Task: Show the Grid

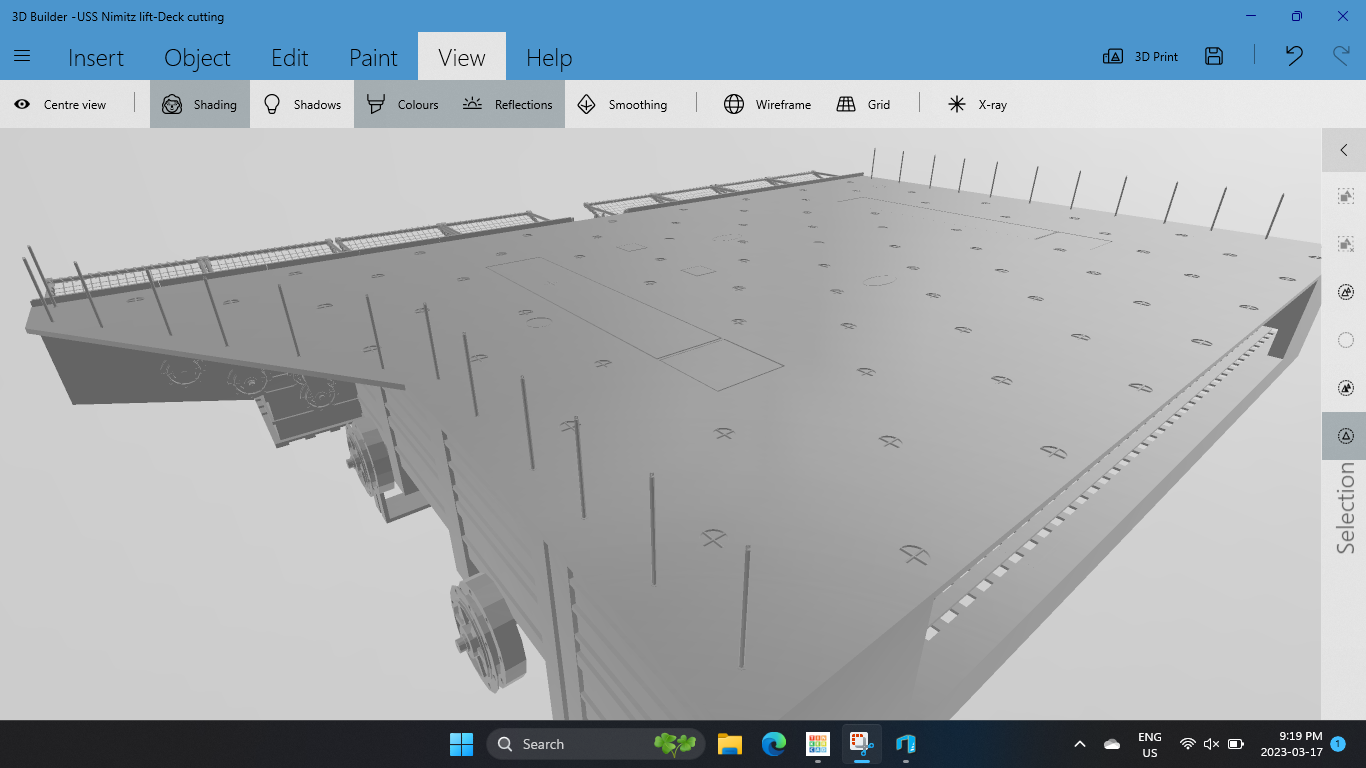Action: [864, 104]
